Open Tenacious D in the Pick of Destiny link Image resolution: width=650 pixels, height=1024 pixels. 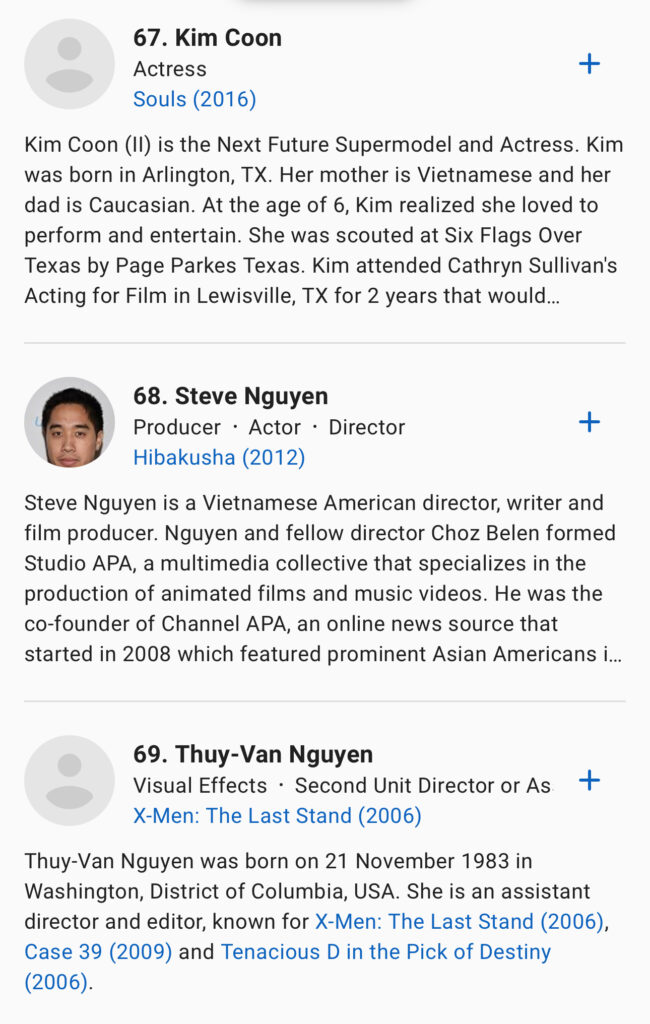click(x=385, y=951)
